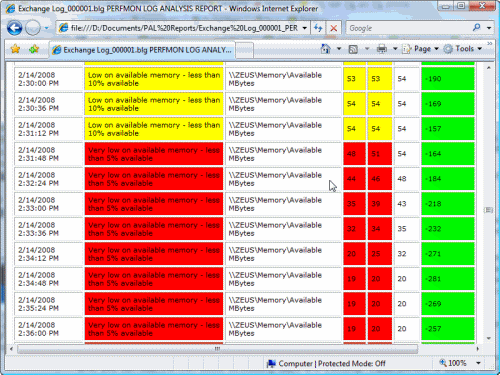Click the file address URL field

click(184, 28)
